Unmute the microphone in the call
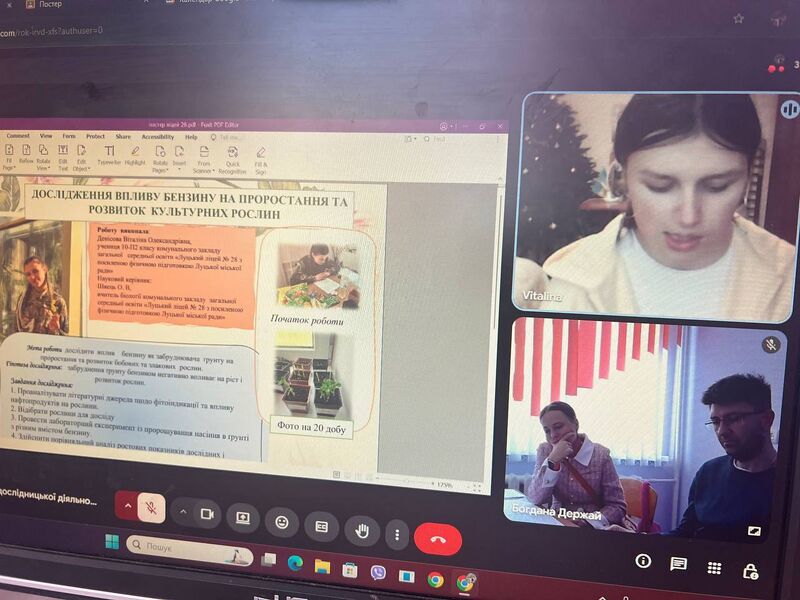 click(x=152, y=508)
